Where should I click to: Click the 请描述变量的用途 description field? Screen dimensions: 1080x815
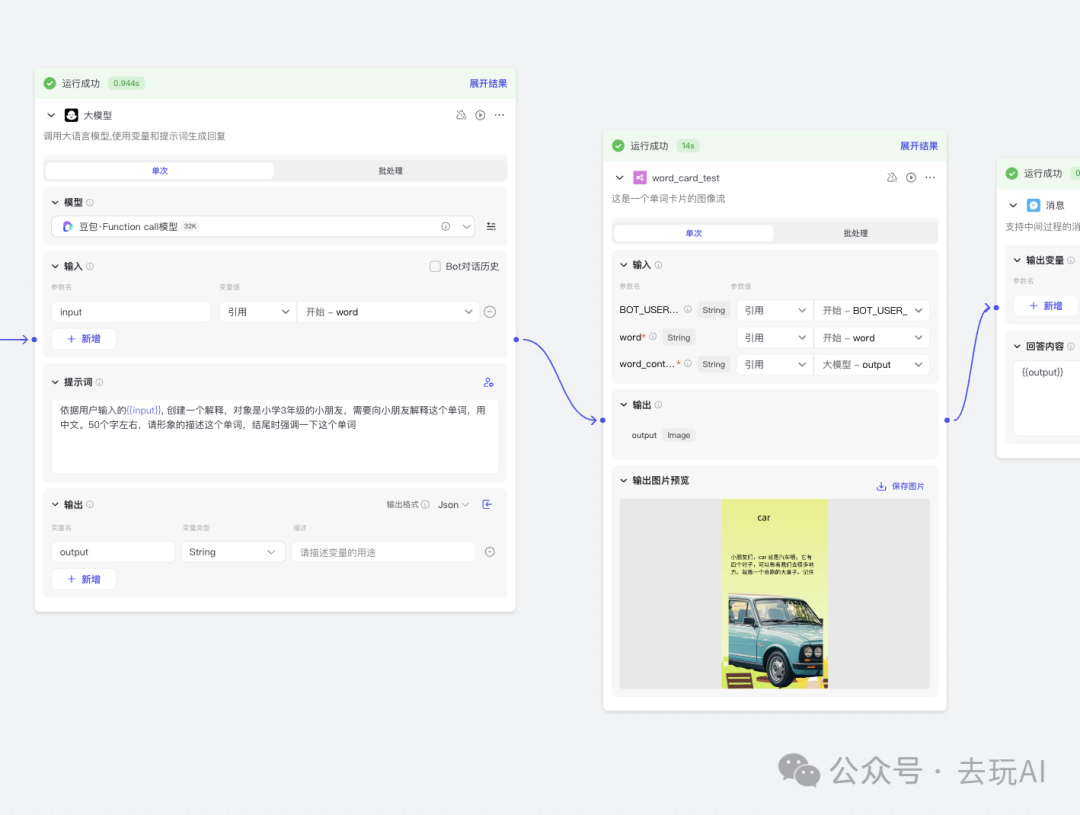point(384,552)
